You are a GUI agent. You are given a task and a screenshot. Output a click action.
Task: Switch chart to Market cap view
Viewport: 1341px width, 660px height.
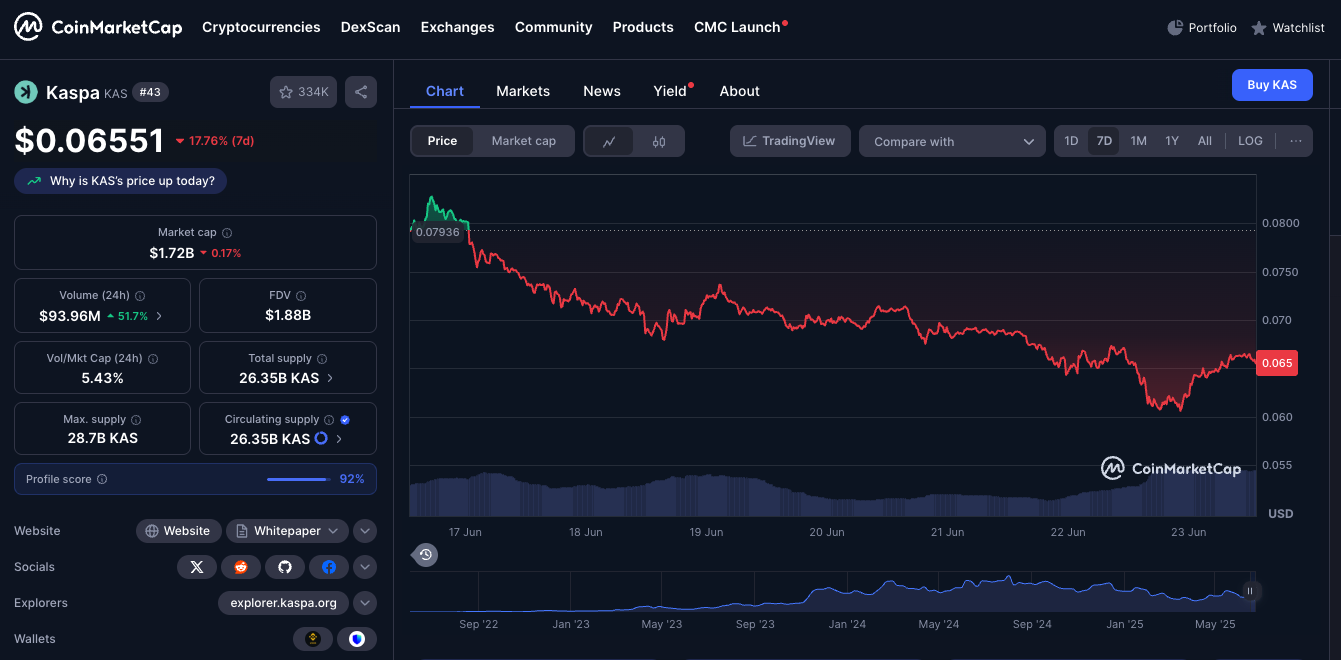click(x=524, y=141)
